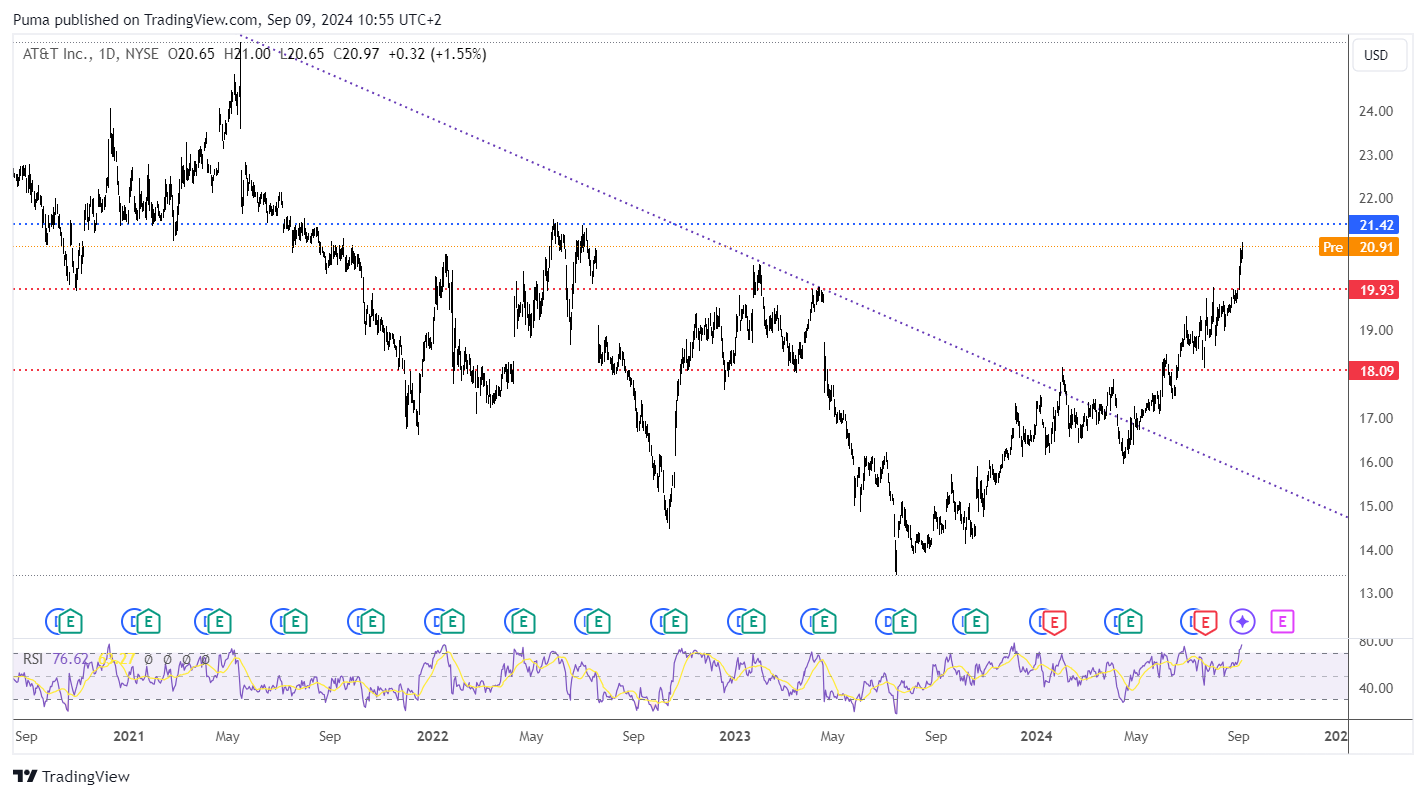Click the 22.00 price axis label
This screenshot has height=798, width=1426.
[1376, 198]
